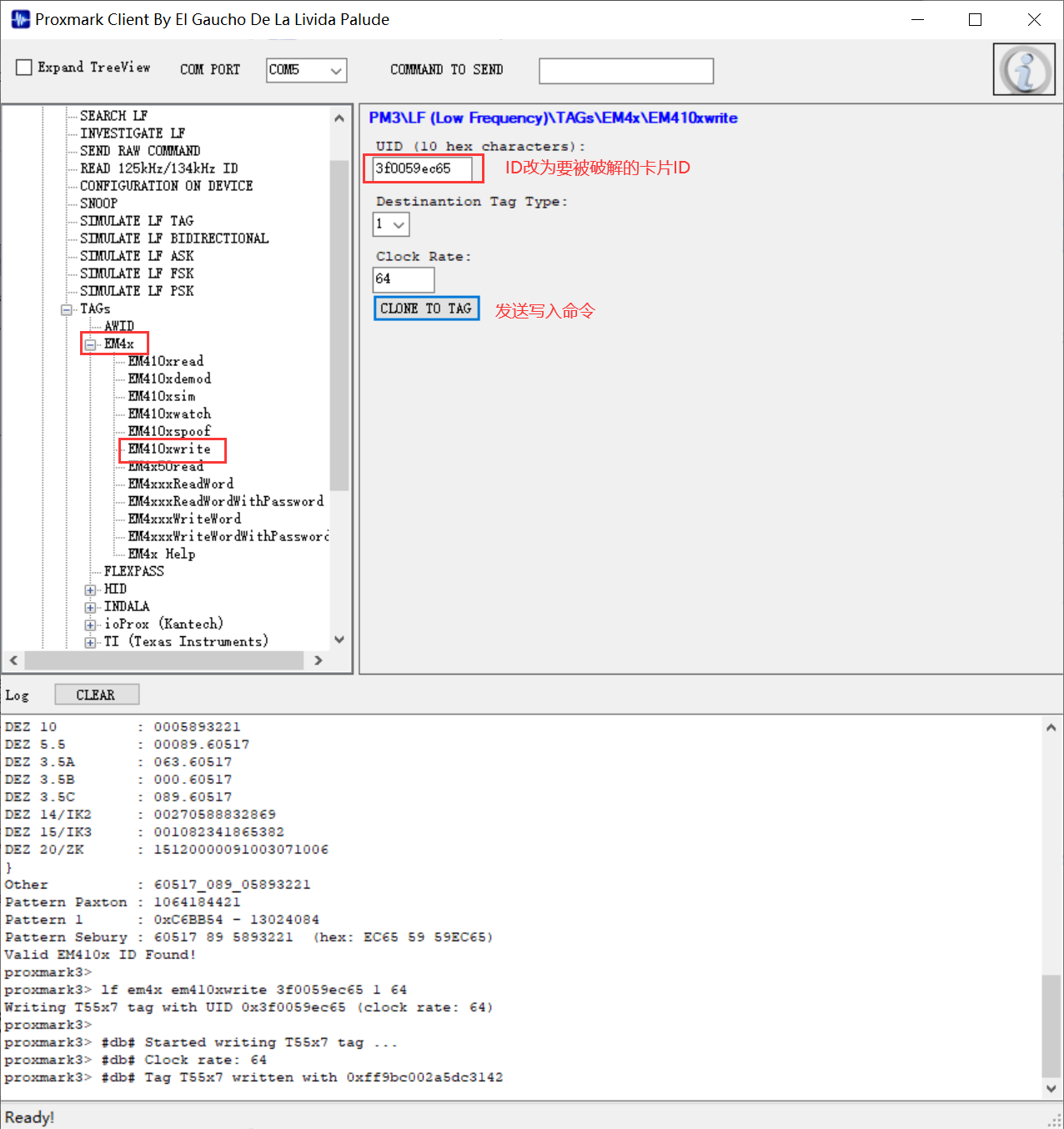Expand the INDALA tree node
The image size is (1064, 1129).
pyautogui.click(x=90, y=607)
